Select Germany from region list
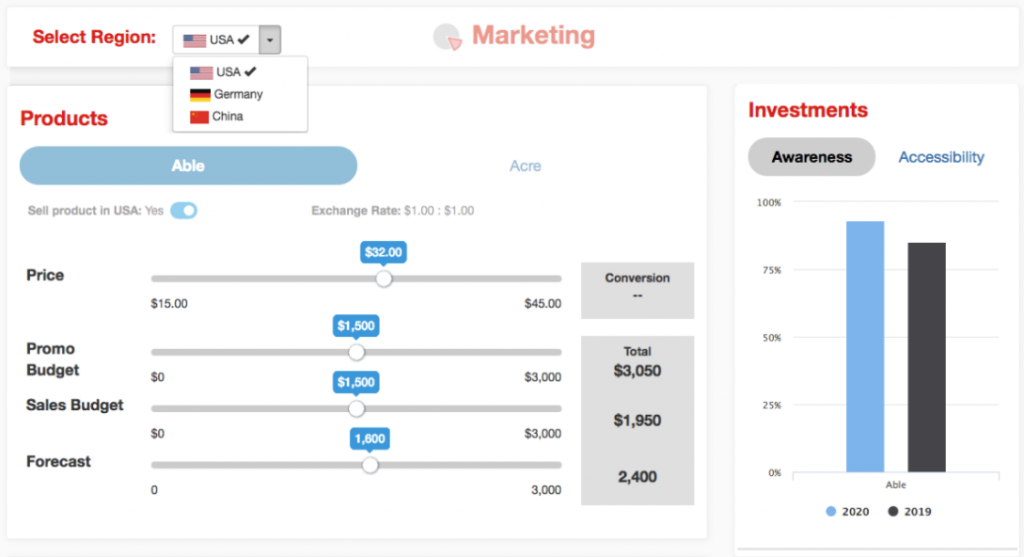 [x=237, y=94]
